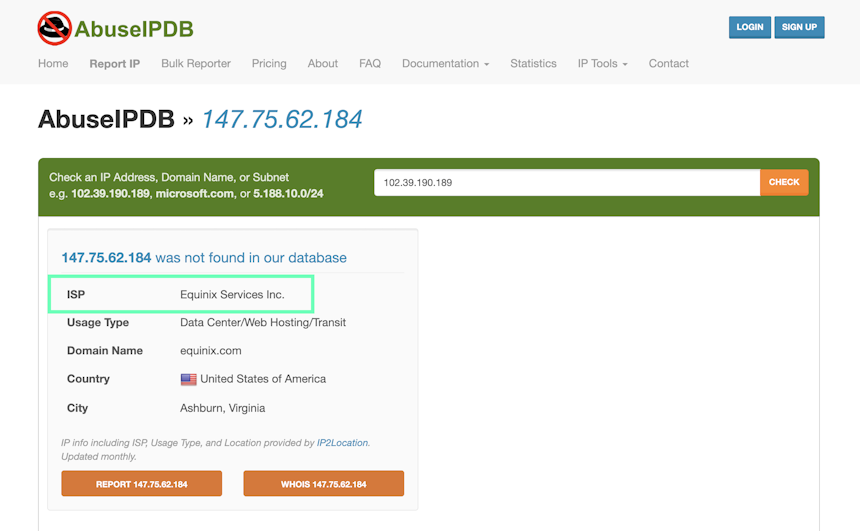Click the AbuseIPDB logo icon

pos(54,28)
